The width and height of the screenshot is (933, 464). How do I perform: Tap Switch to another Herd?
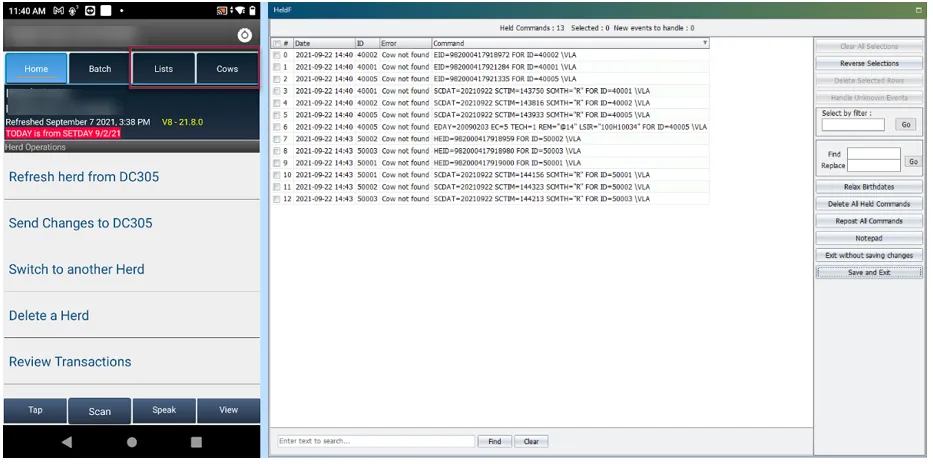pos(132,269)
